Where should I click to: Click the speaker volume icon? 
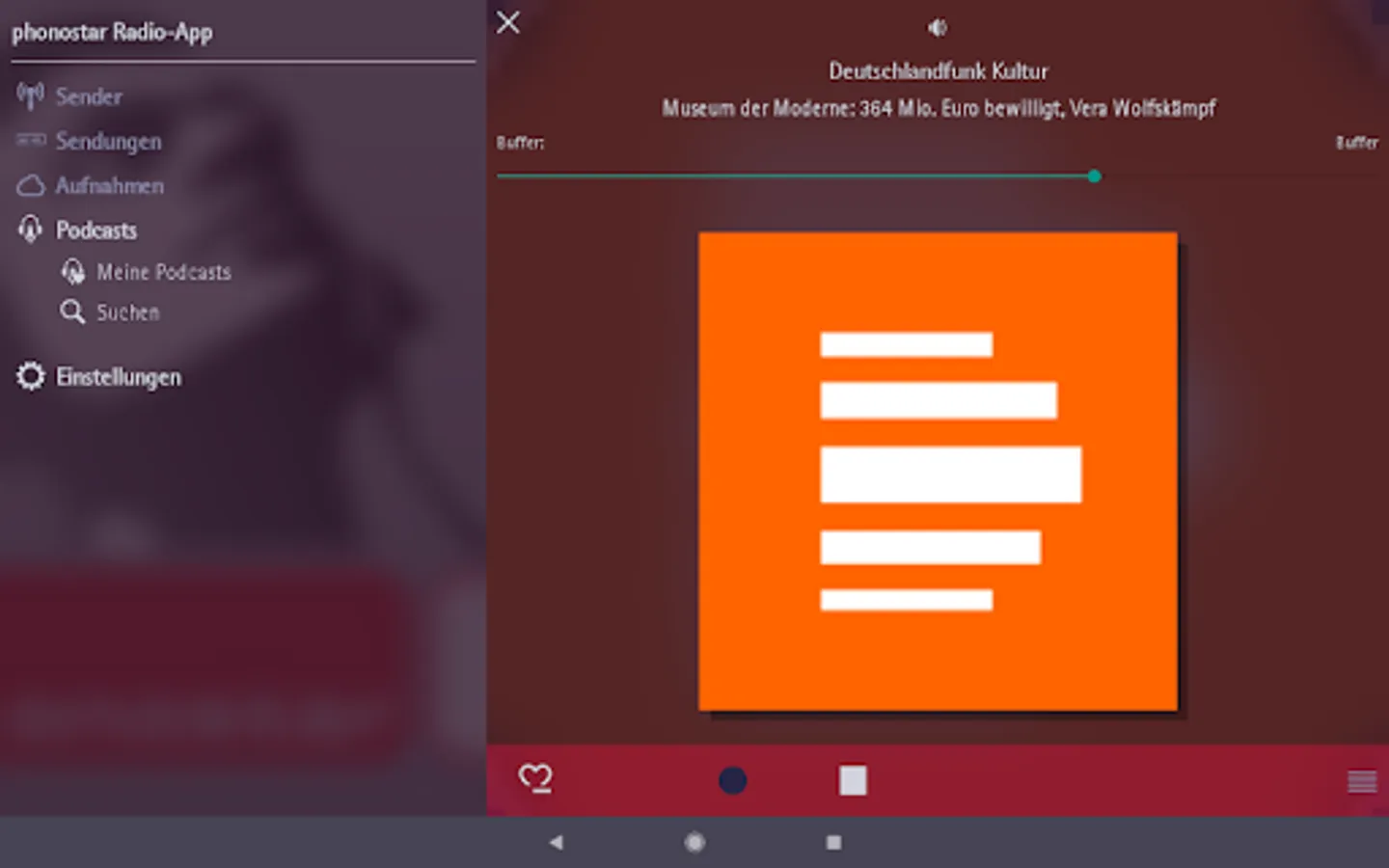click(938, 28)
